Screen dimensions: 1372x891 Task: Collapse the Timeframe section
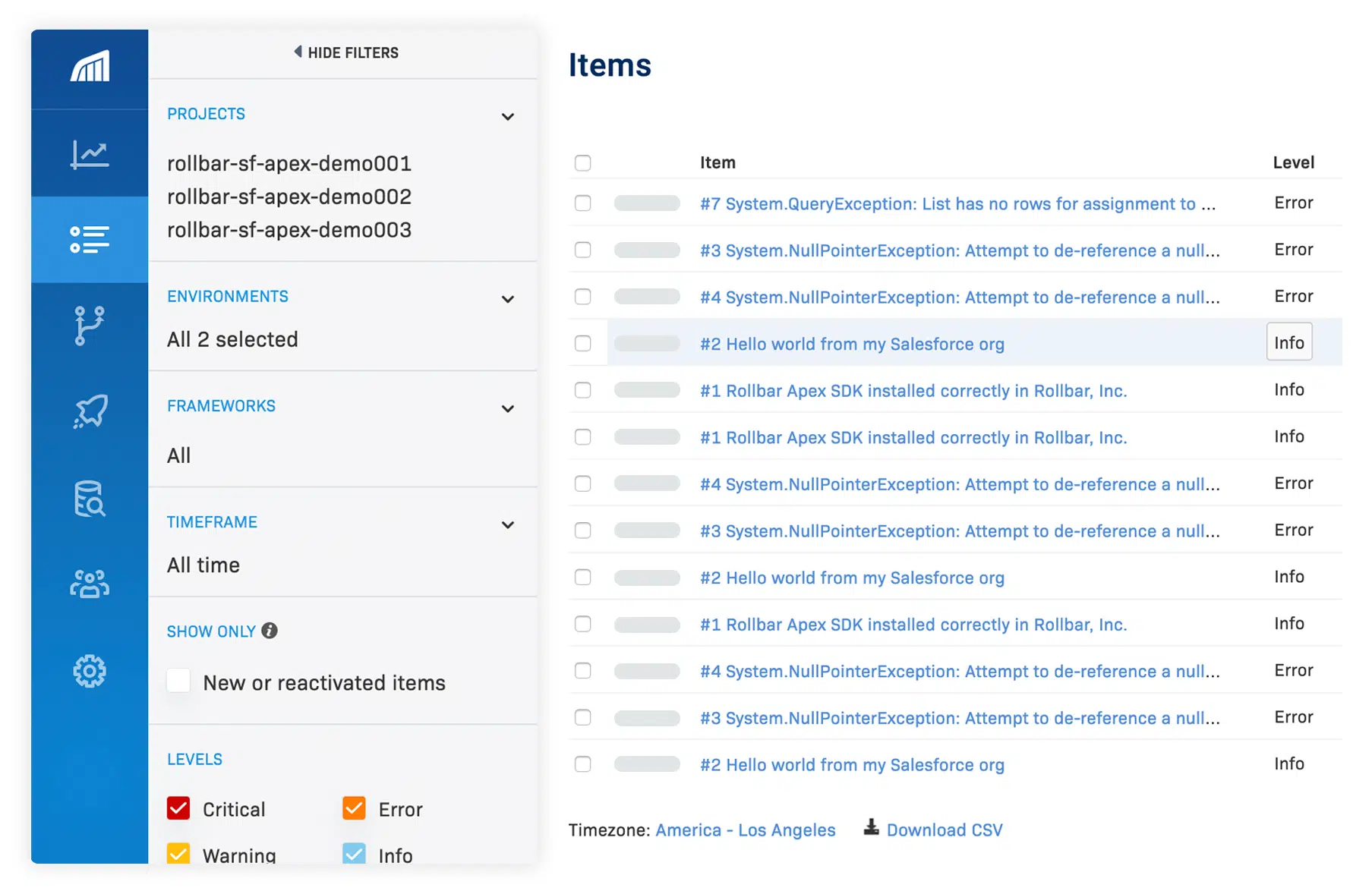507,524
